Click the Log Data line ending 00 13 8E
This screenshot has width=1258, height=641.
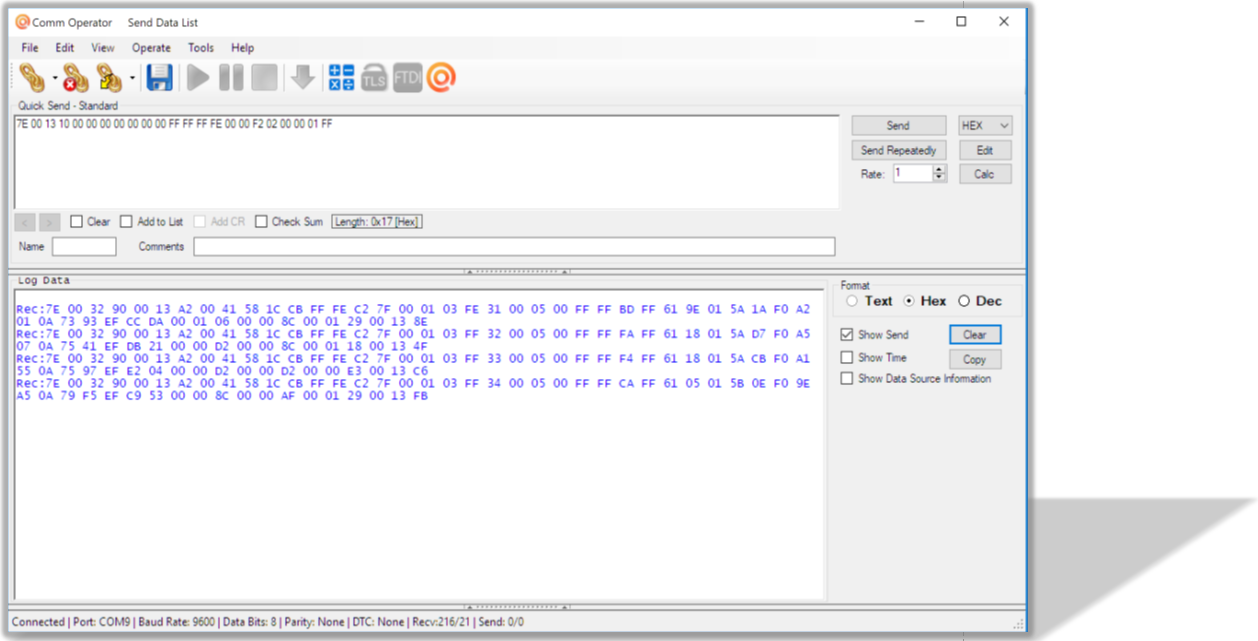pos(222,322)
